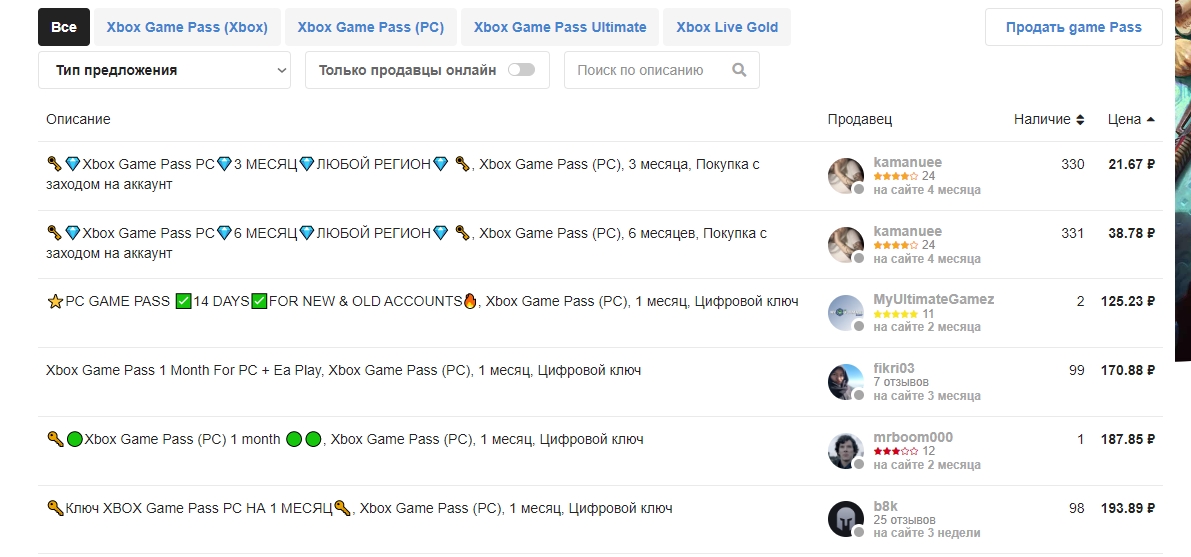Screen dimensions: 1191x557
Task: Open fikri03 seller name
Action: tap(894, 369)
